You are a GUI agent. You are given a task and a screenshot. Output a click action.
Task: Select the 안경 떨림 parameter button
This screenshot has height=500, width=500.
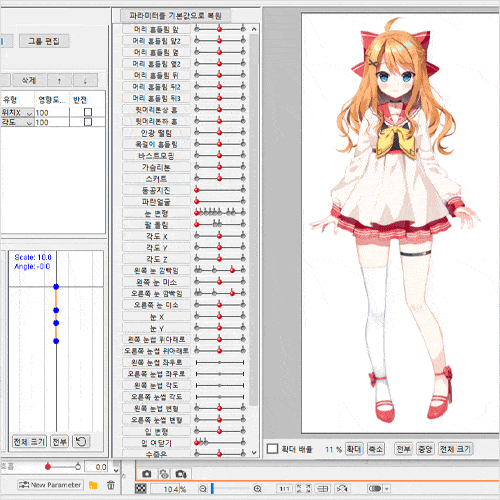(156, 133)
